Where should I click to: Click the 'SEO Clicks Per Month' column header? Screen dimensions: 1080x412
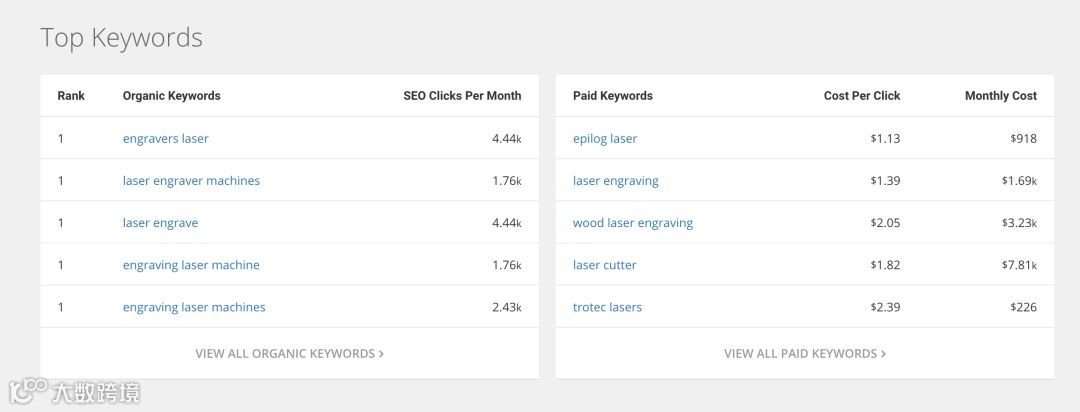[462, 96]
